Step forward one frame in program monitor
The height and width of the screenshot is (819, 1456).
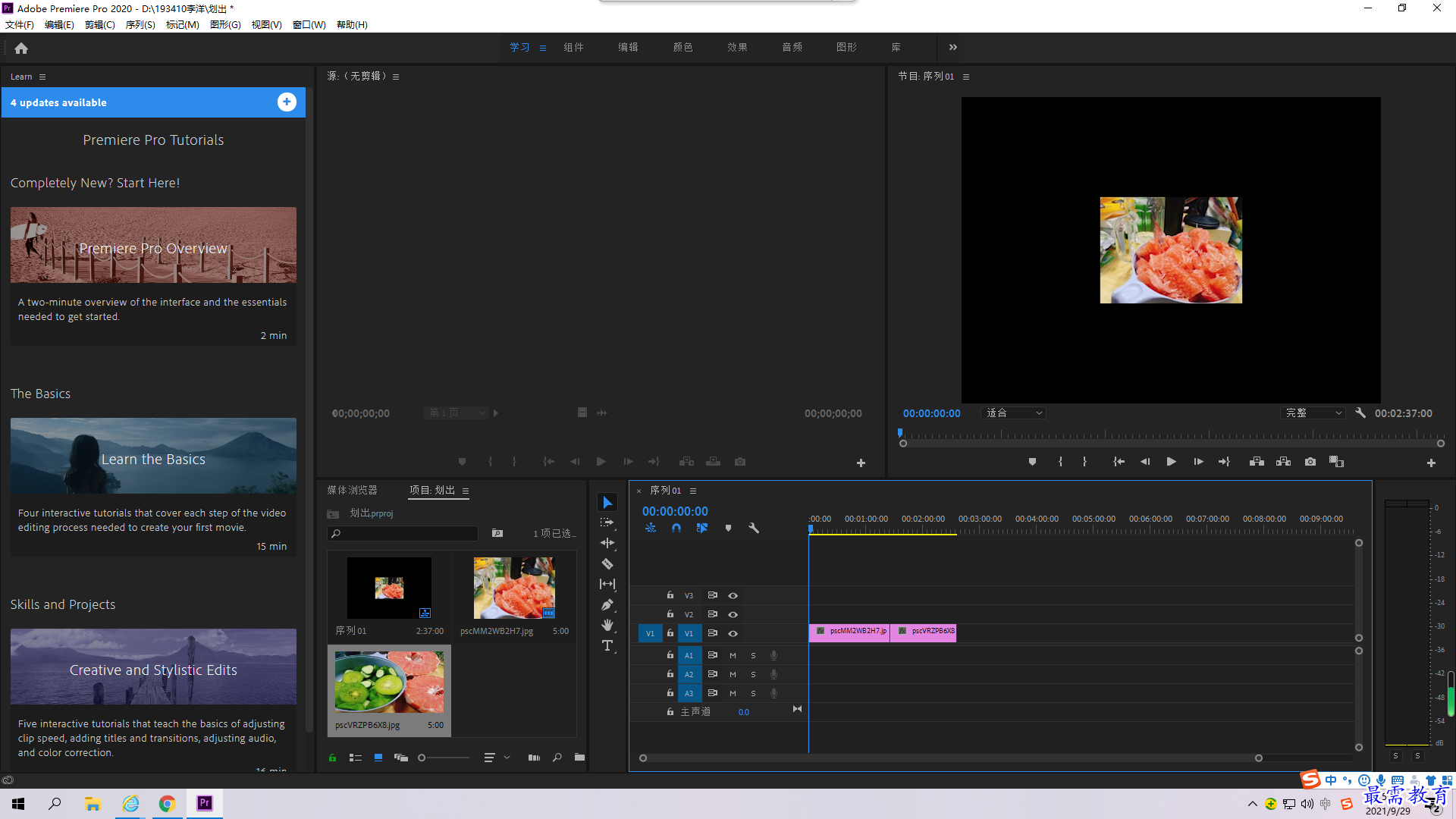coord(1198,462)
